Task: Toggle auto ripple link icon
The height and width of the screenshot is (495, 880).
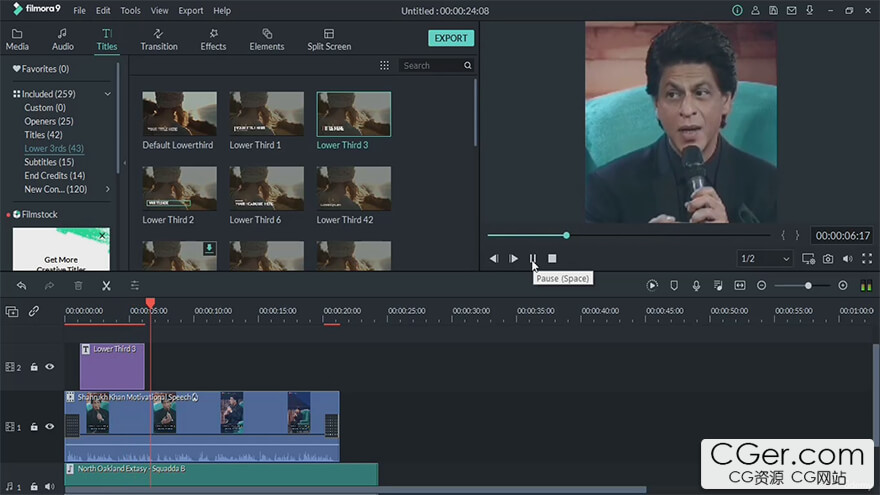Action: coord(34,311)
